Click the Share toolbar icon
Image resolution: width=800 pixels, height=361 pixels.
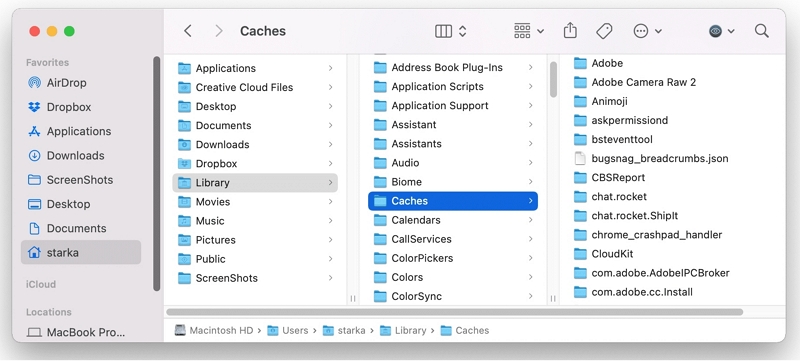[570, 31]
